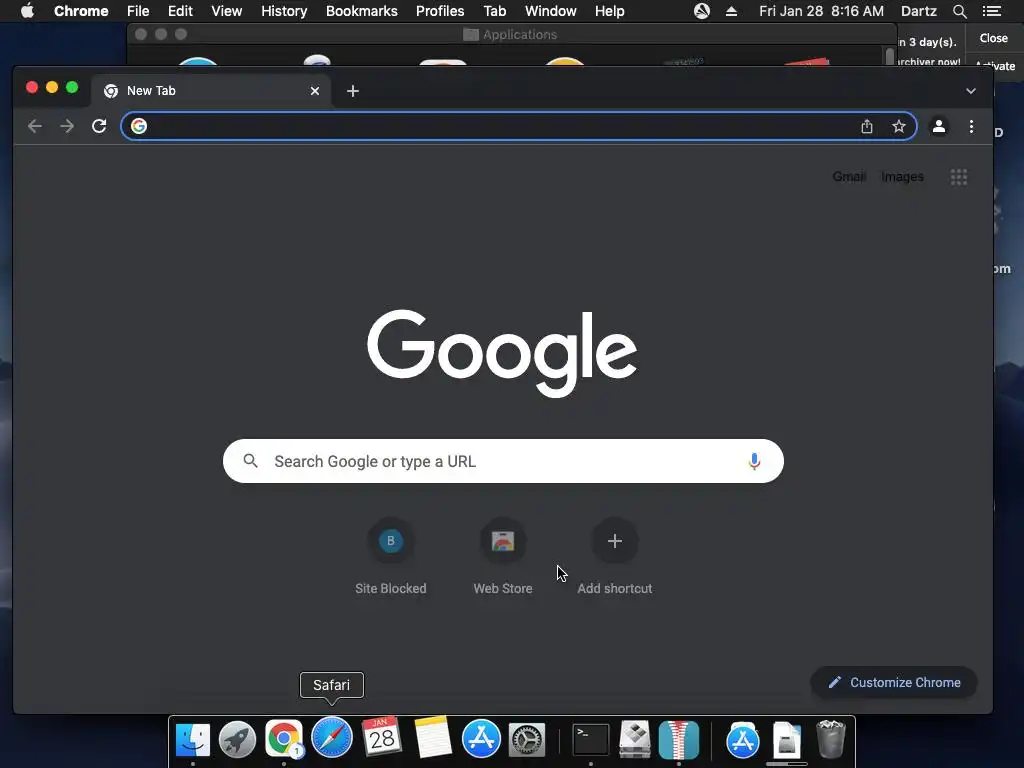Open the Trash in the Dock
Image resolution: width=1024 pixels, height=768 pixels.
[x=831, y=739]
